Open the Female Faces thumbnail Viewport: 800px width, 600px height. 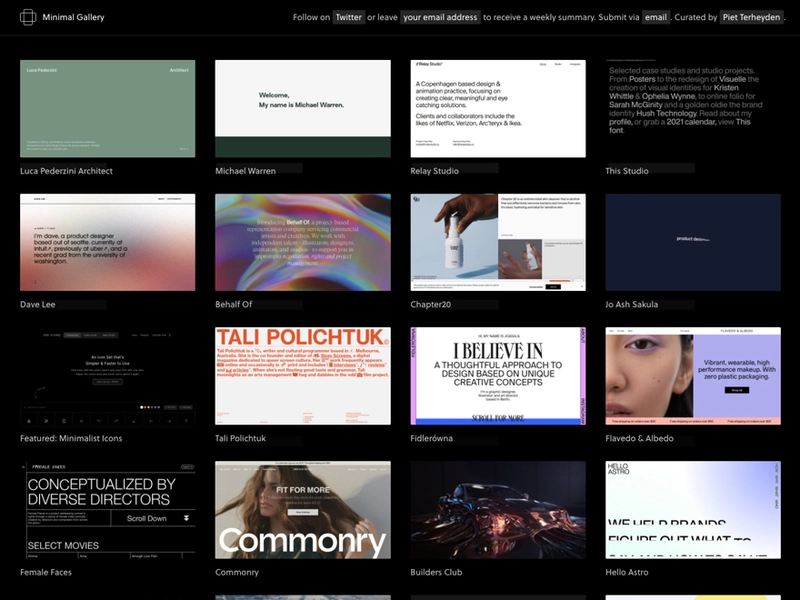[x=108, y=510]
